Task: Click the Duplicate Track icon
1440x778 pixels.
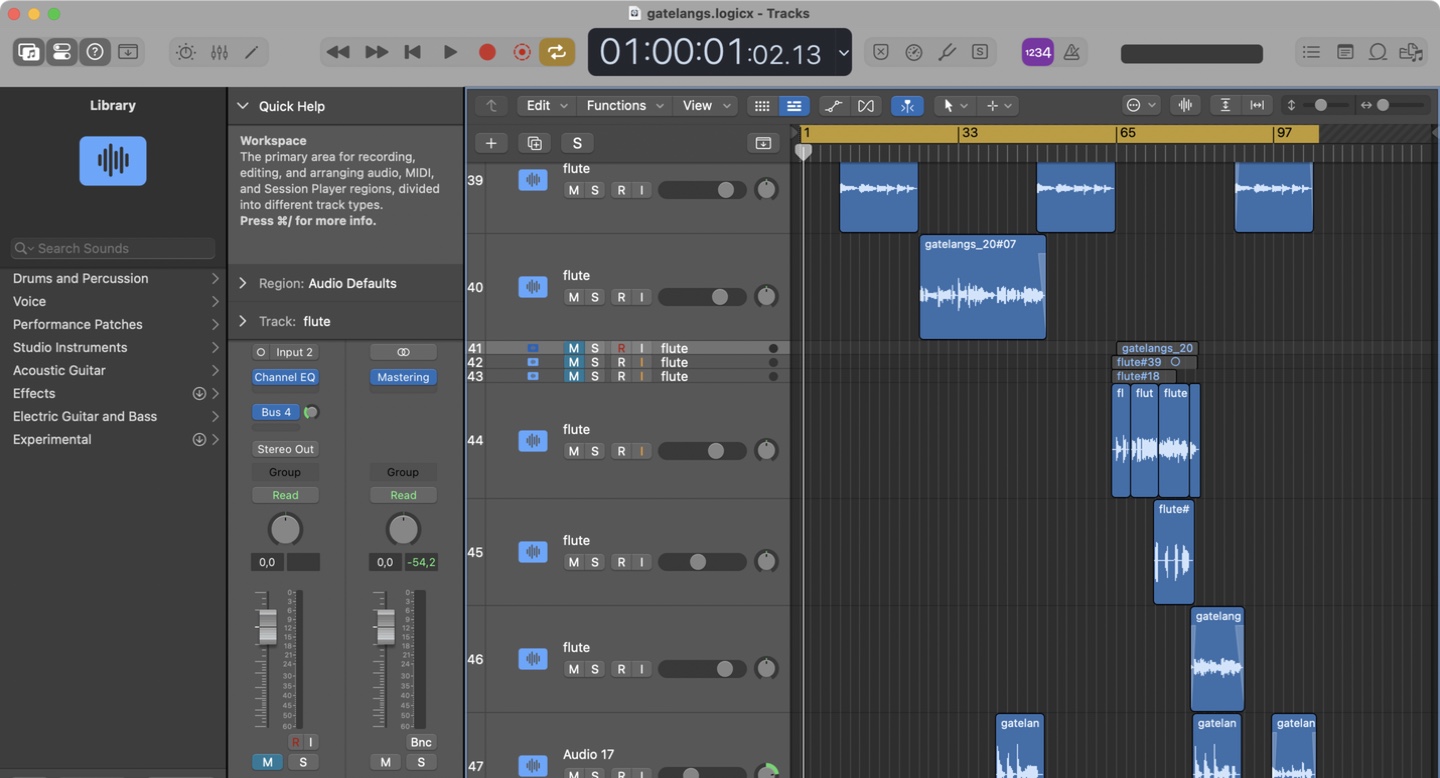Action: [534, 143]
